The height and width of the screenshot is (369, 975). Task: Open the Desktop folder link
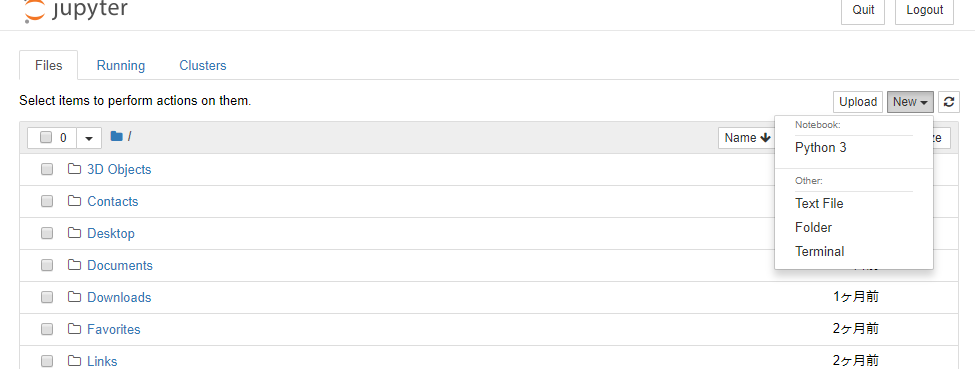[x=111, y=233]
